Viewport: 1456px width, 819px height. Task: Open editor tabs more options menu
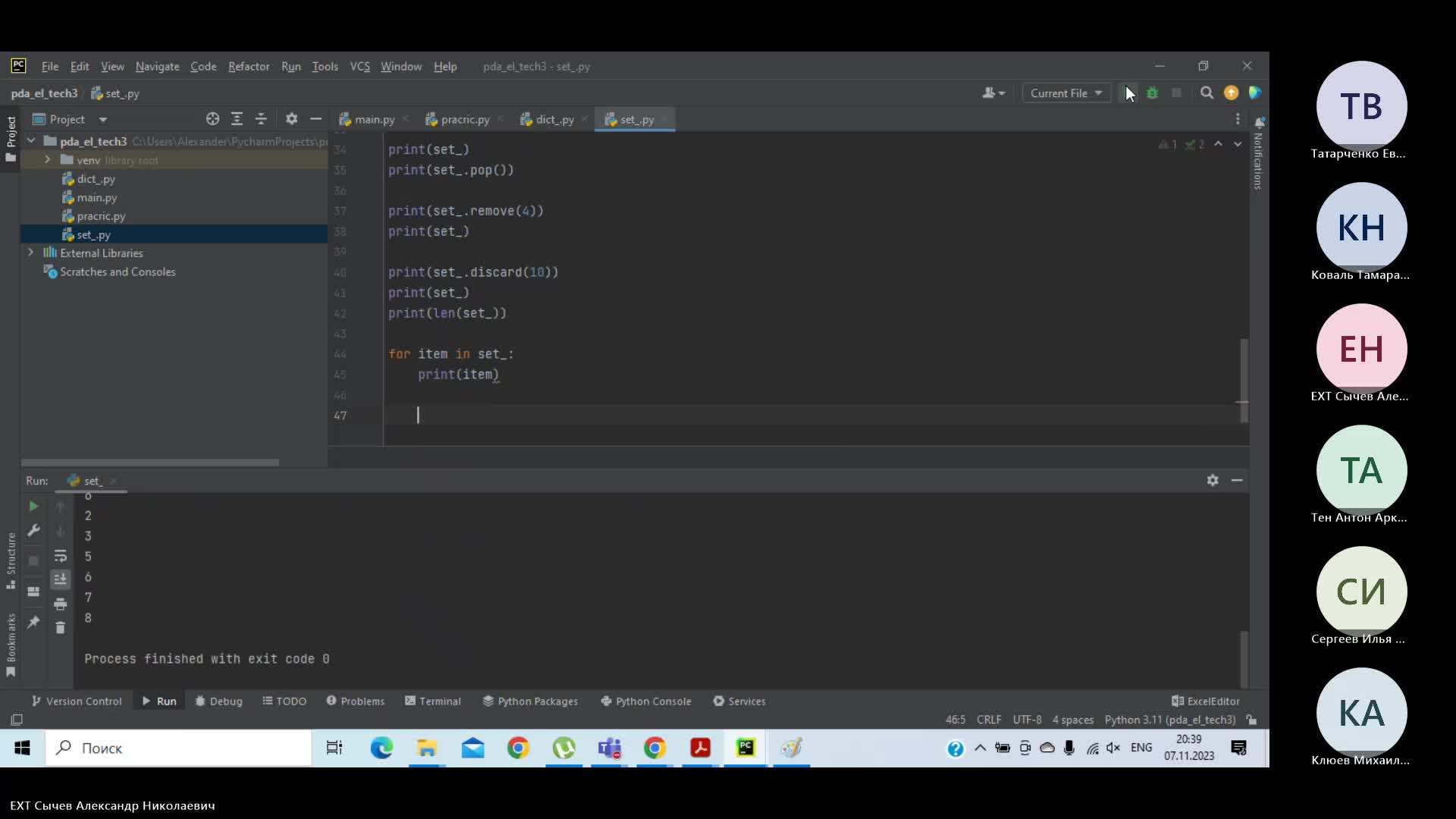click(1238, 119)
